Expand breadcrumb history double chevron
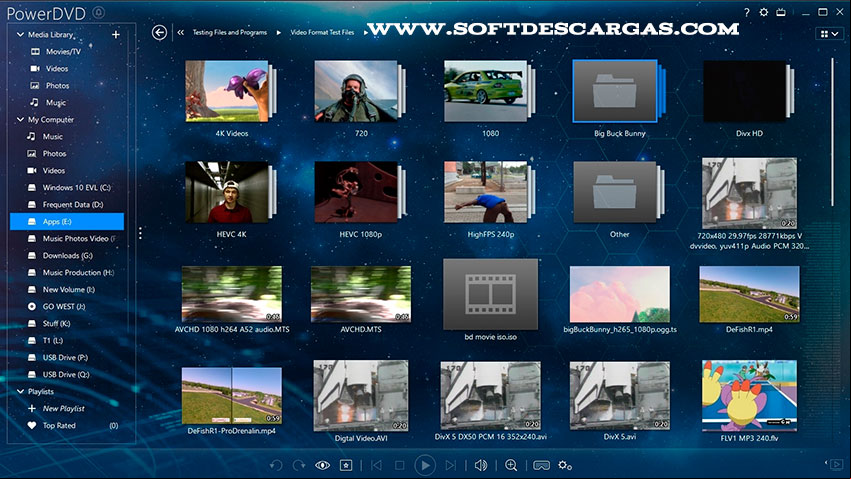Viewport: 851px width, 479px height. pos(181,33)
